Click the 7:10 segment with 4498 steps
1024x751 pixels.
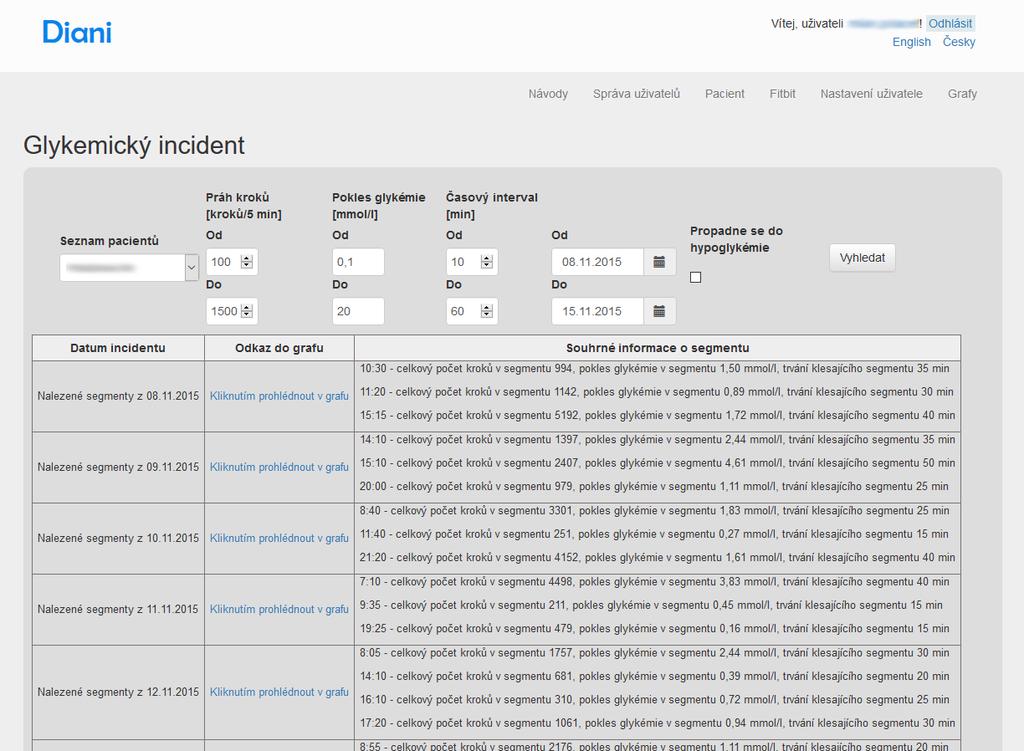[x=654, y=582]
